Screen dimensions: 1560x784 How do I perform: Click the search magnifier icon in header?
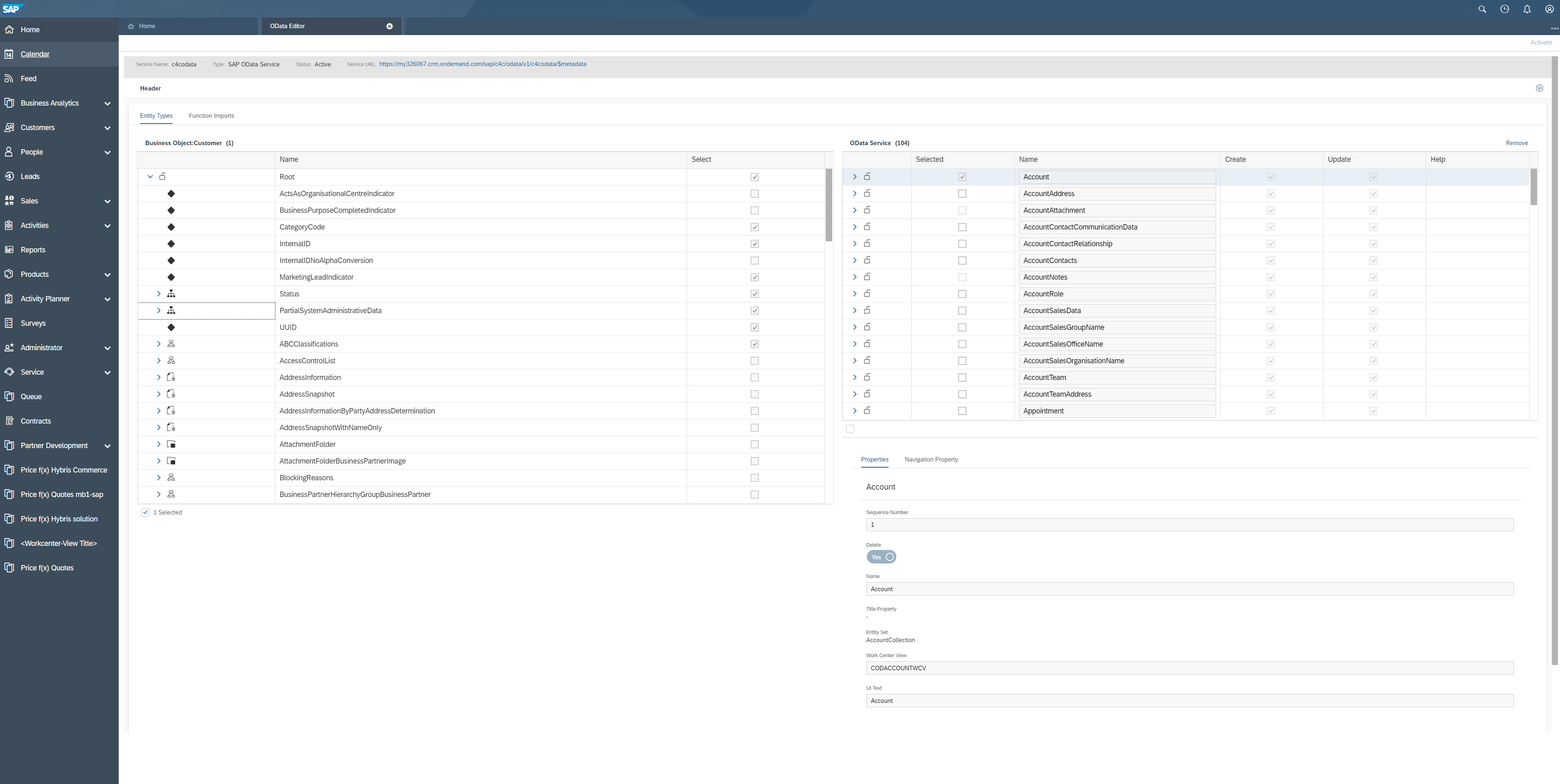[1482, 9]
